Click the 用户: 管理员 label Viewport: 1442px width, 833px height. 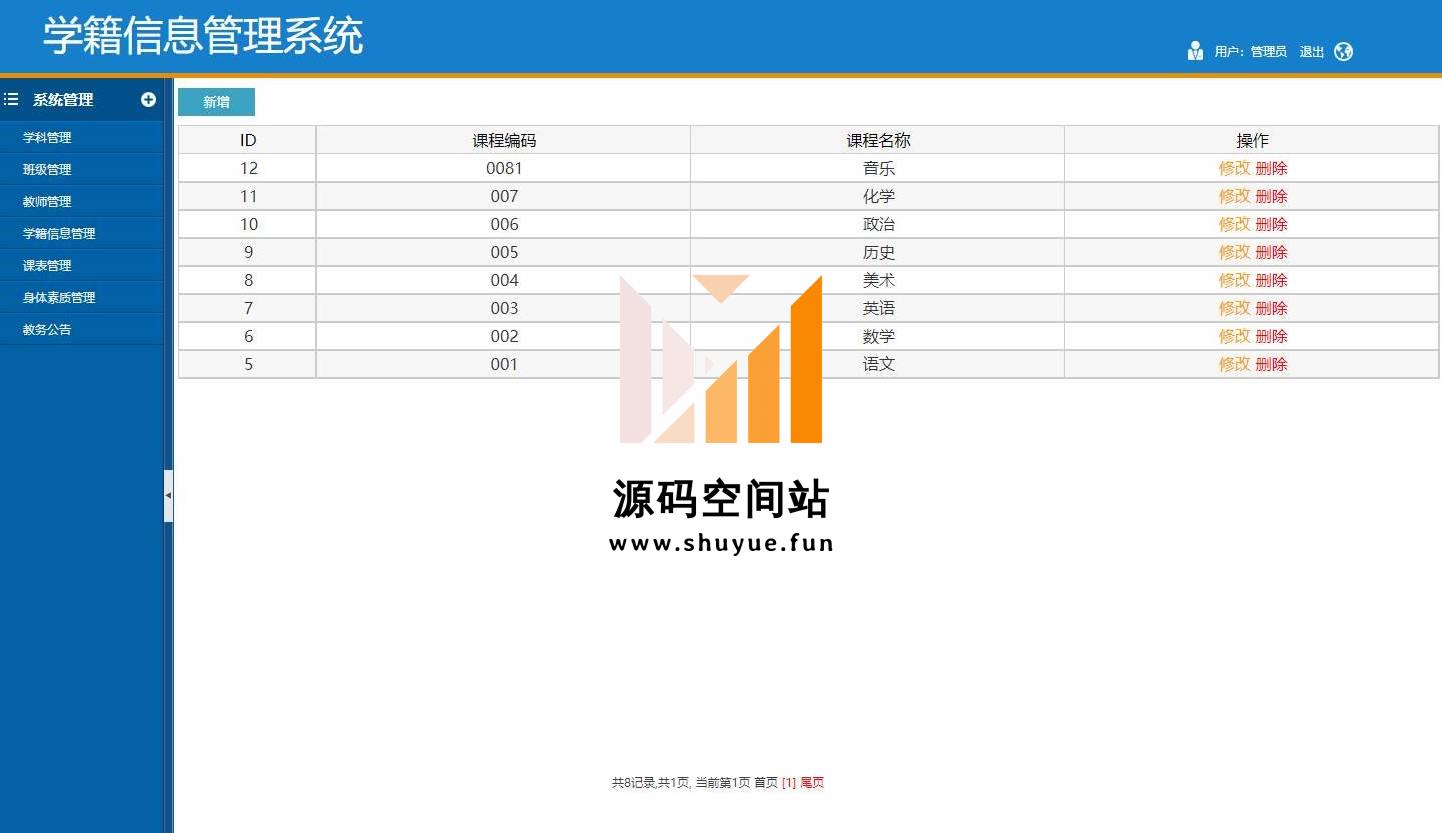[x=1250, y=52]
